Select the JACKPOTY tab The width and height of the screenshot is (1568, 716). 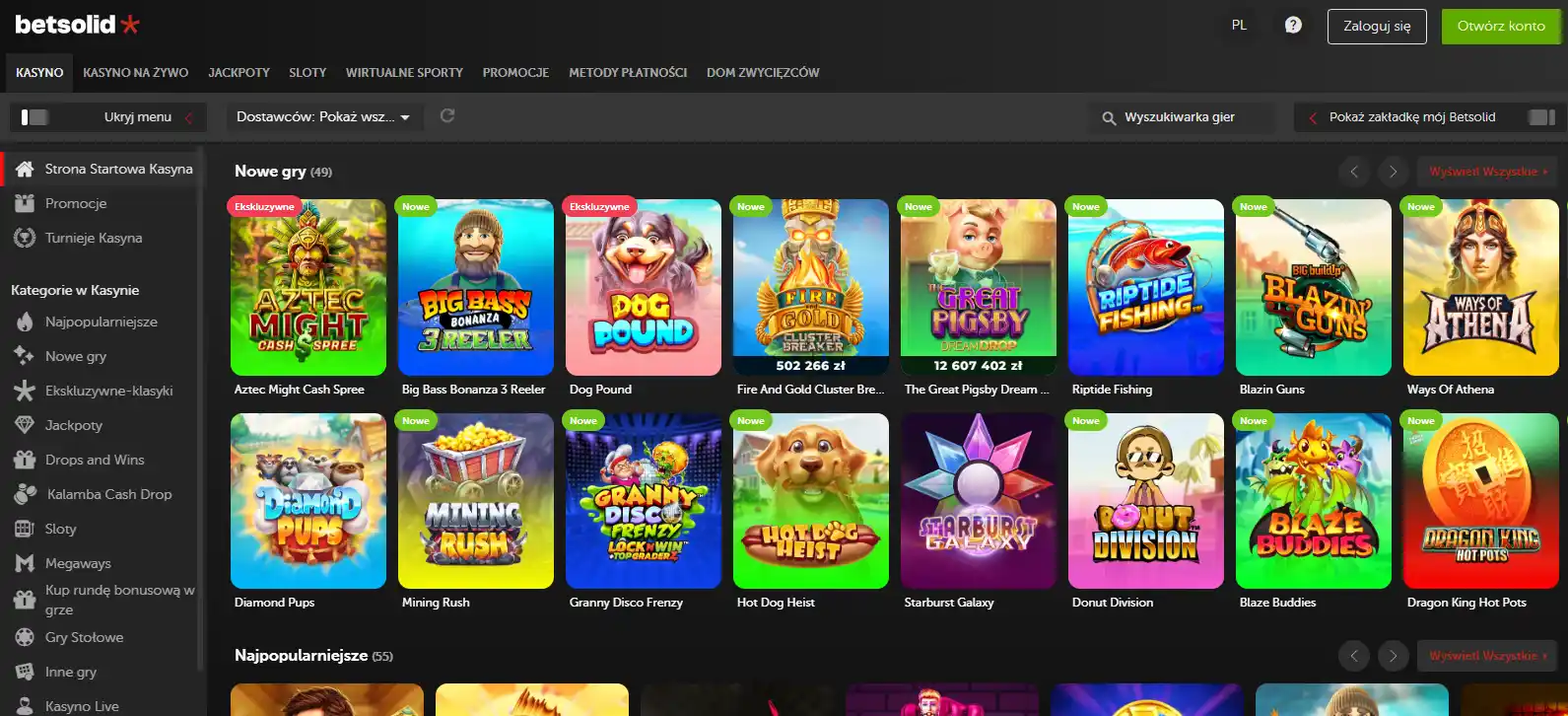(239, 73)
